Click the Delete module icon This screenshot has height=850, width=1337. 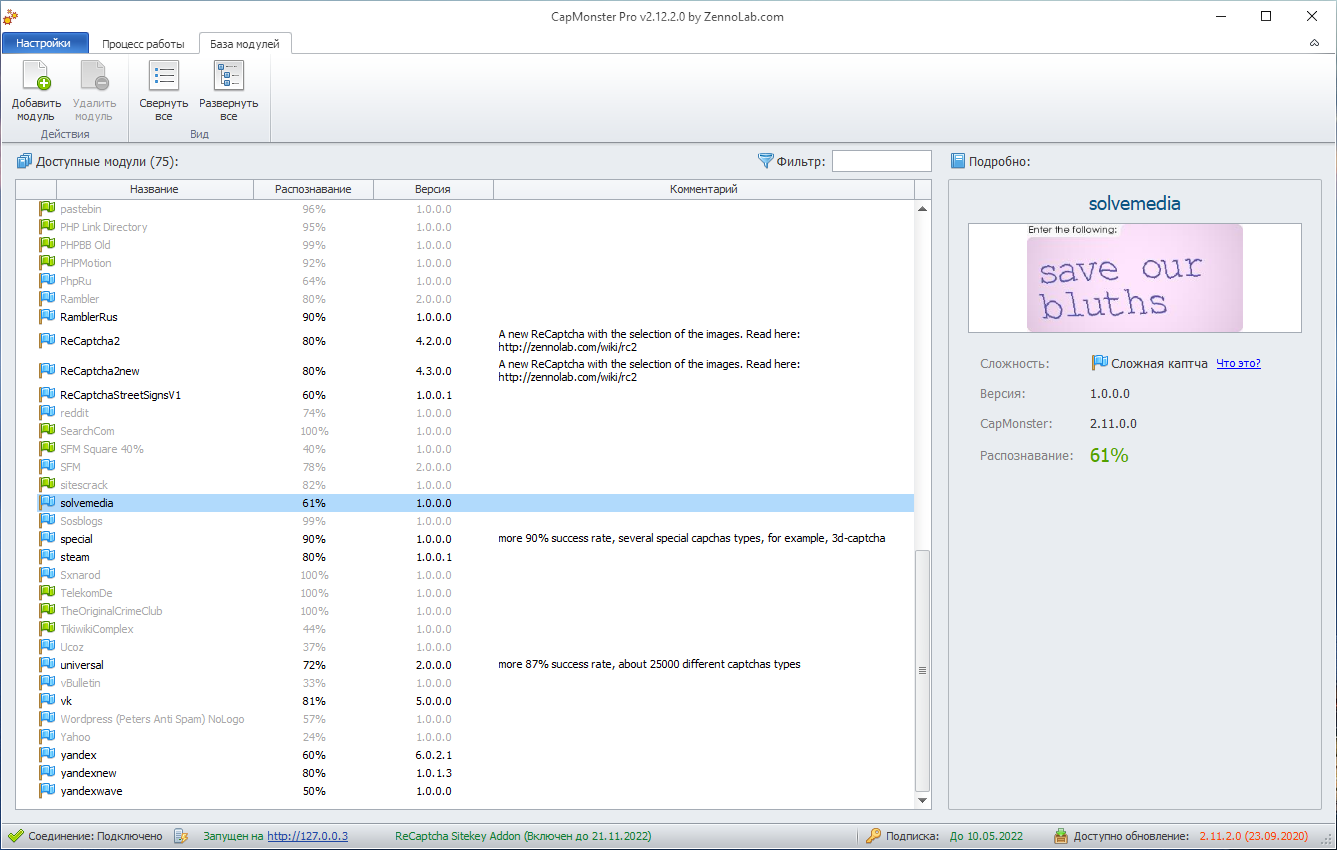coord(93,78)
